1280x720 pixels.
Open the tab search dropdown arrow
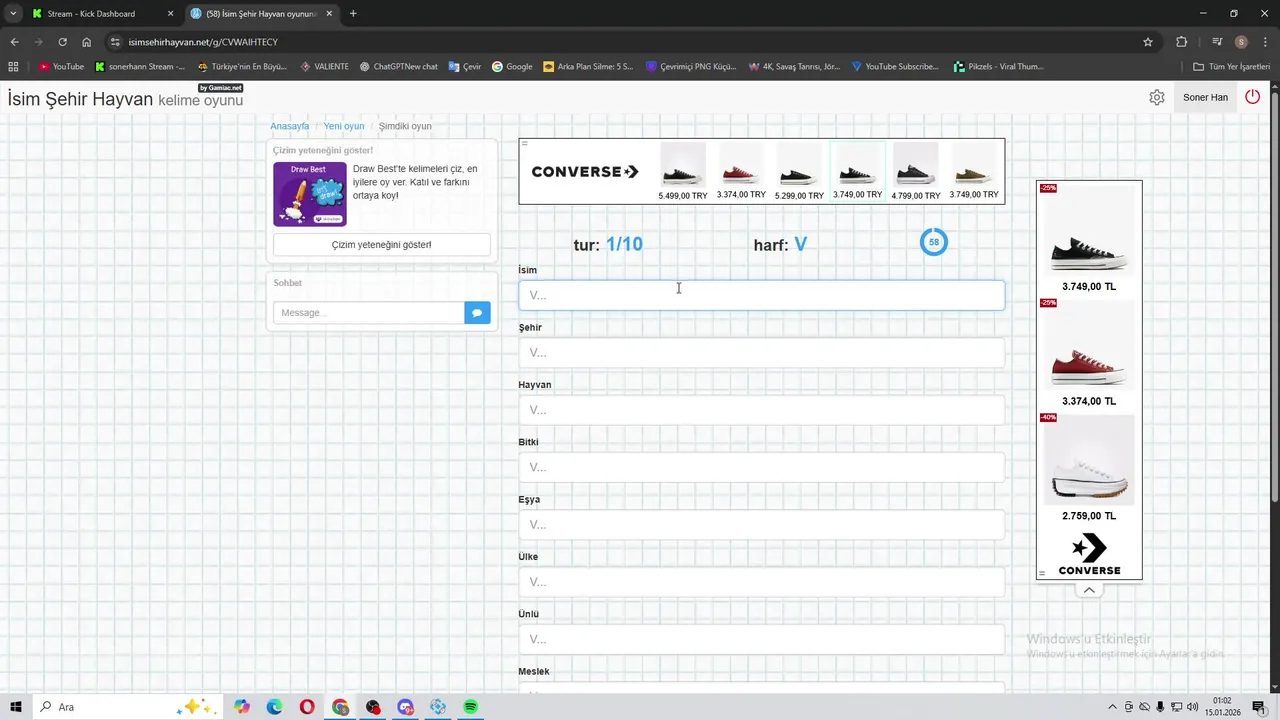pos(13,14)
